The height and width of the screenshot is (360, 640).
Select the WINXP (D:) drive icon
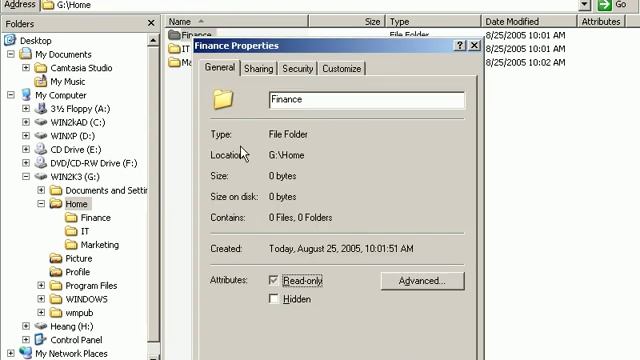41,136
